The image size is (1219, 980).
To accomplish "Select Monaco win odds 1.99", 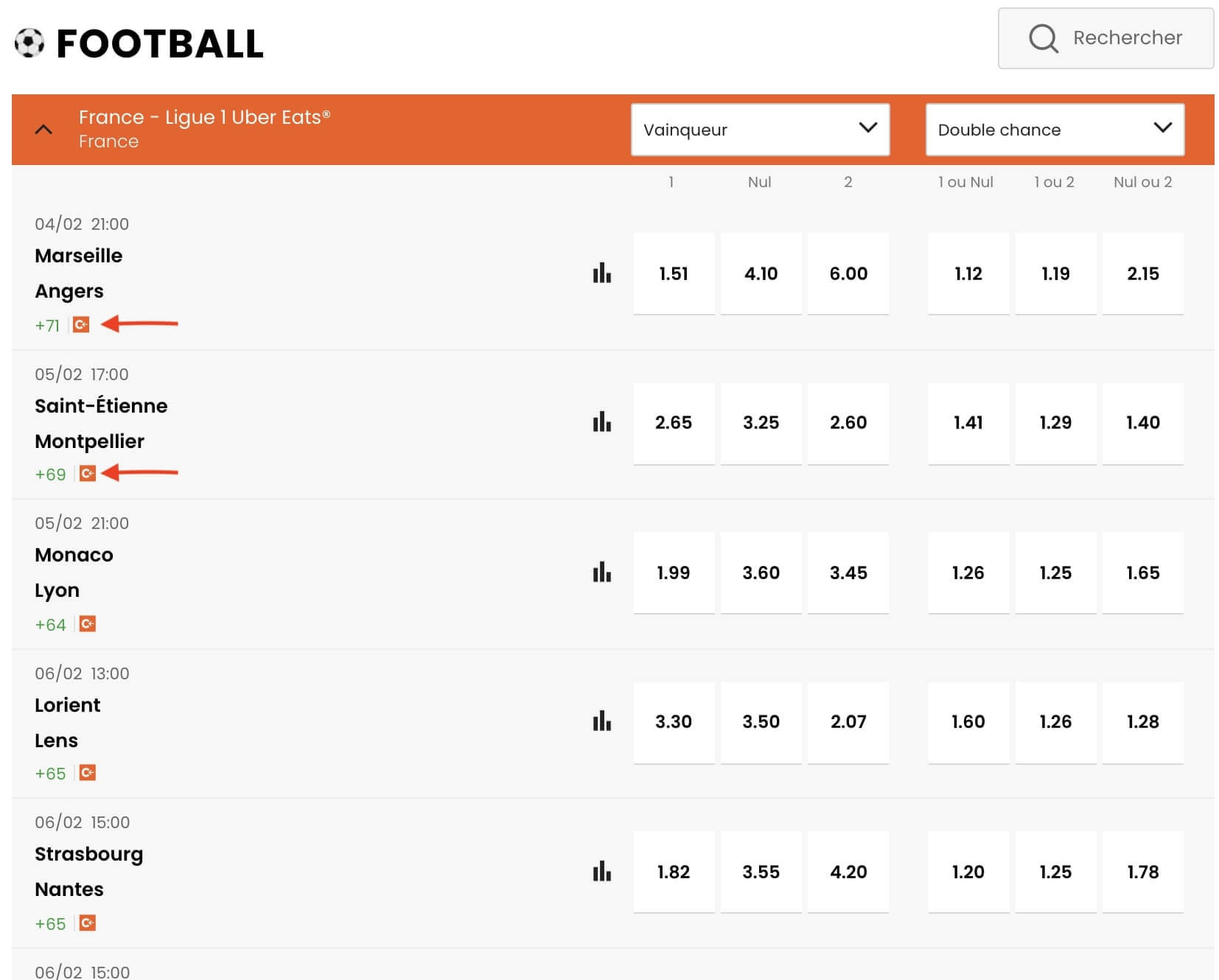I will (x=674, y=573).
